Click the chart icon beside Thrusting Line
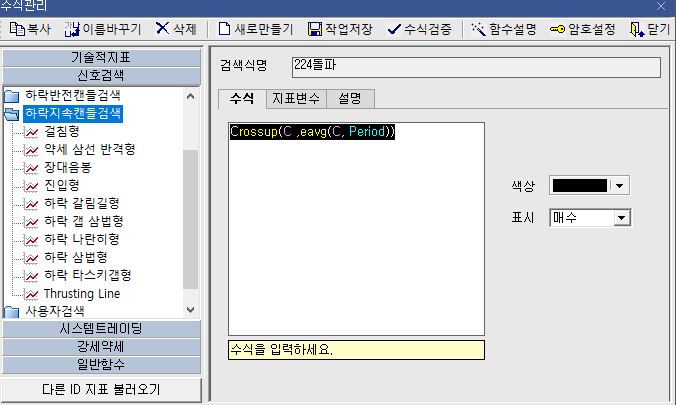This screenshot has width=676, height=405. pos(31,294)
